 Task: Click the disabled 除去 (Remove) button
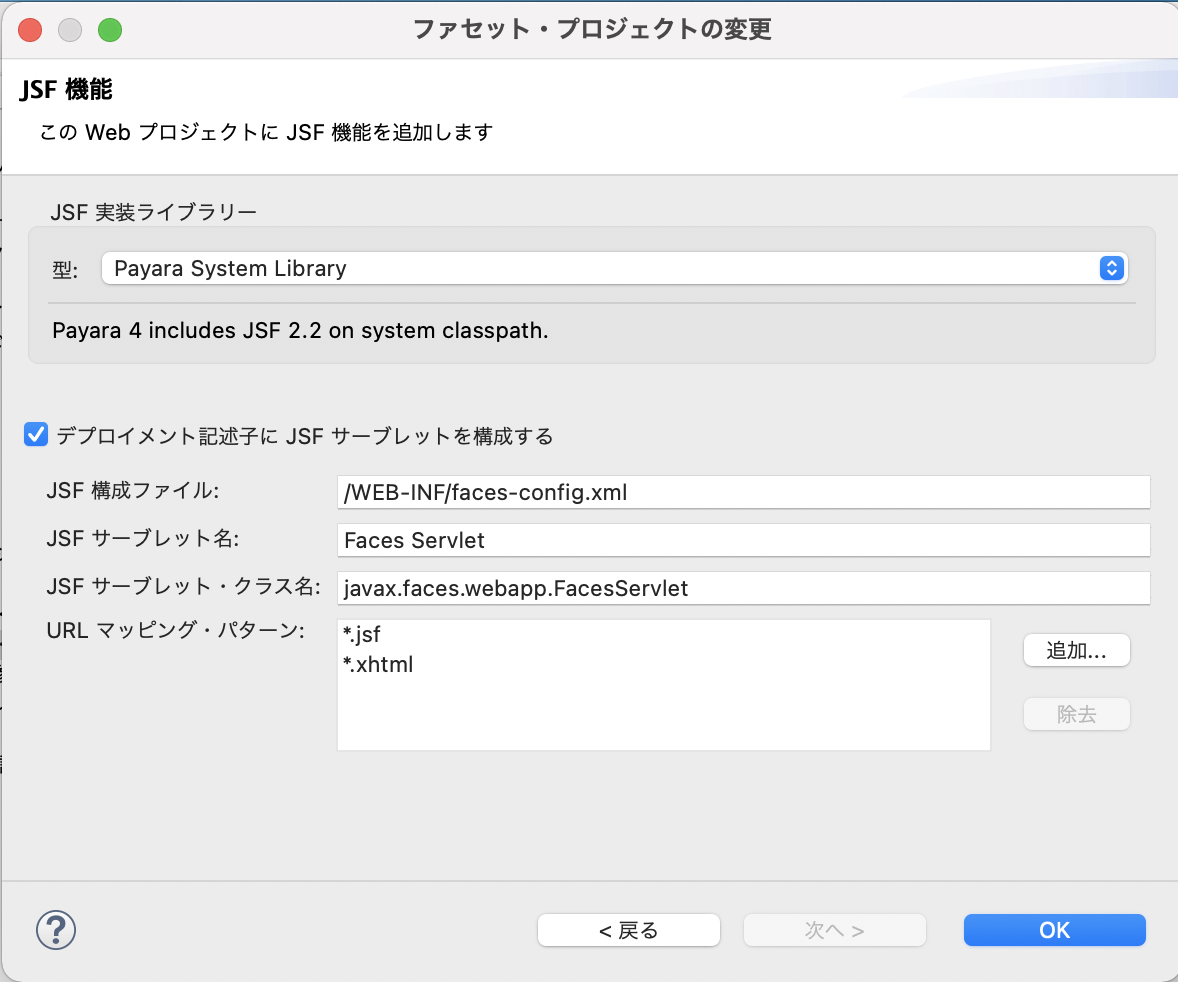[1076, 714]
